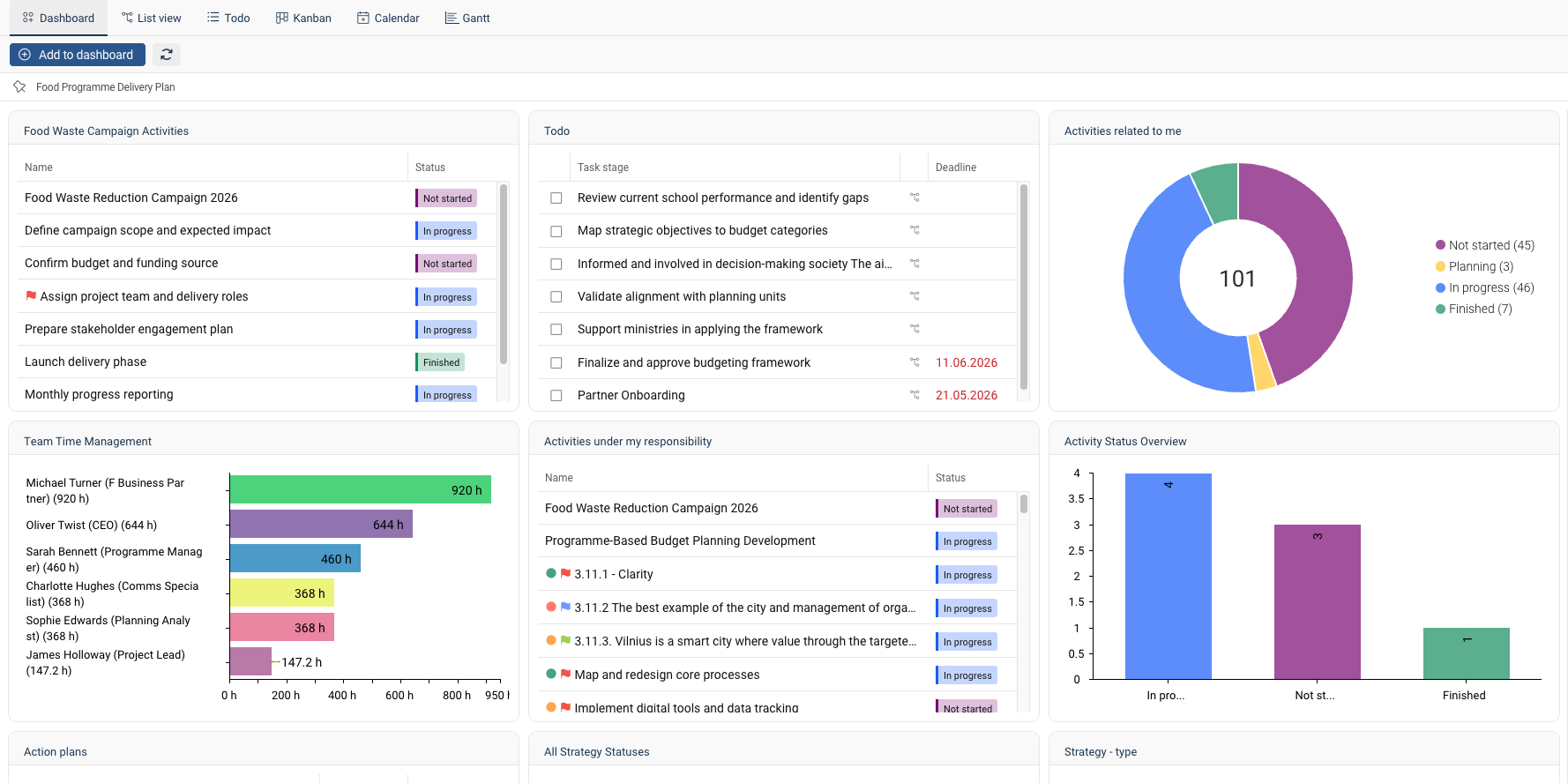
Task: Open the Gantt tab
Action: [467, 18]
